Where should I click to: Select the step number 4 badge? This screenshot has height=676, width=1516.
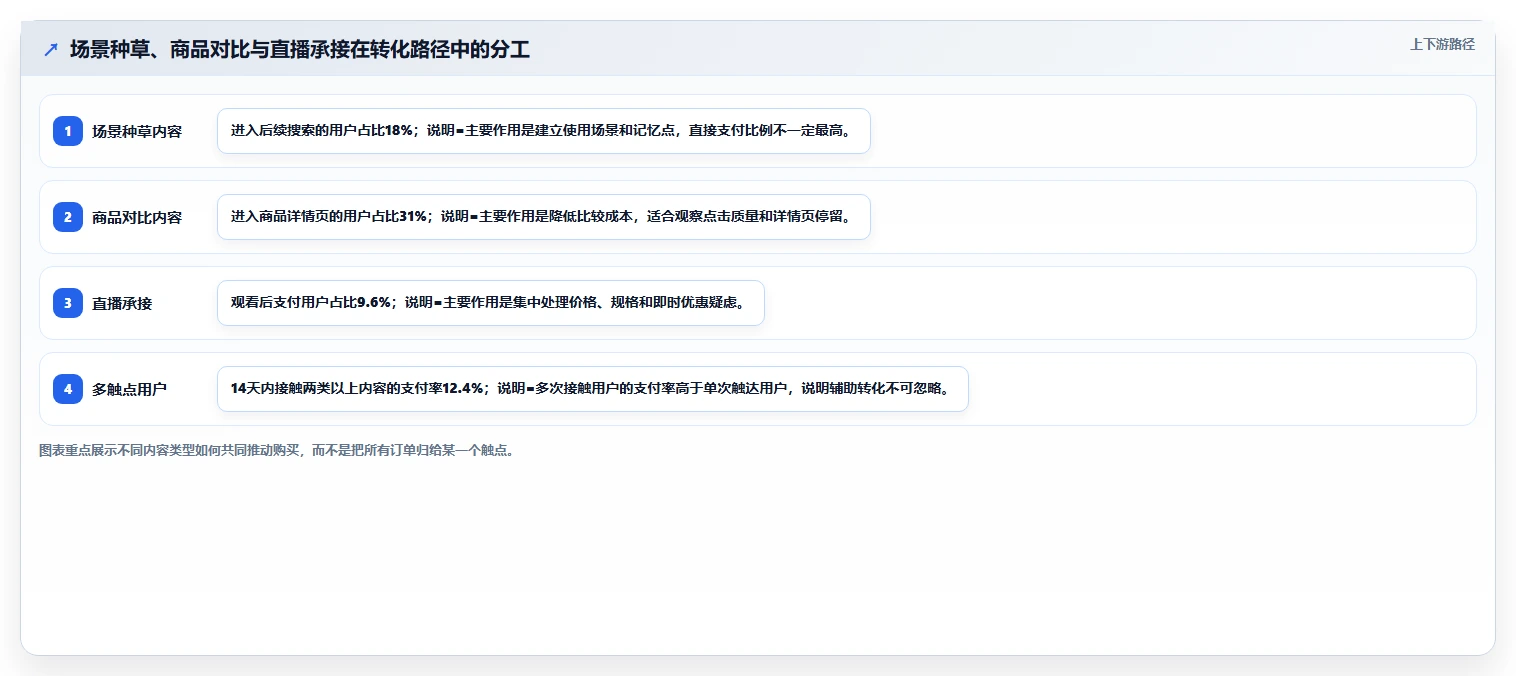click(68, 389)
